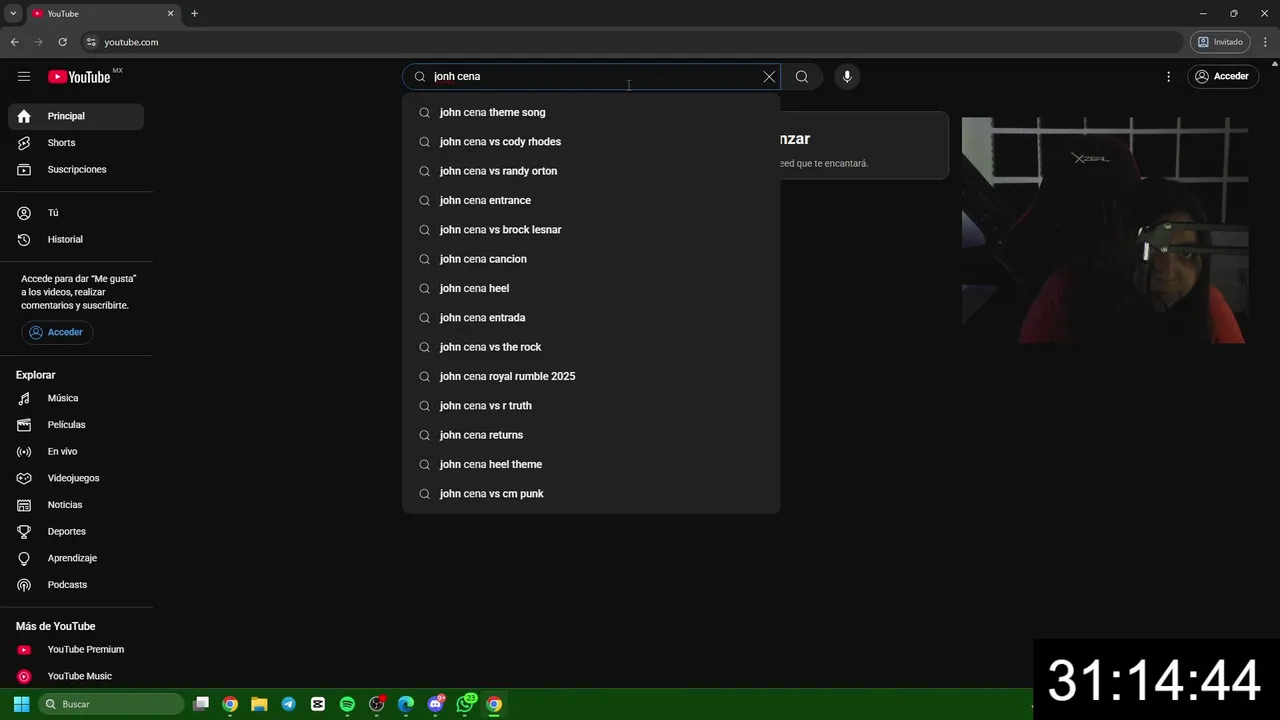Select suggestion 'john cena heel'

[591, 289]
